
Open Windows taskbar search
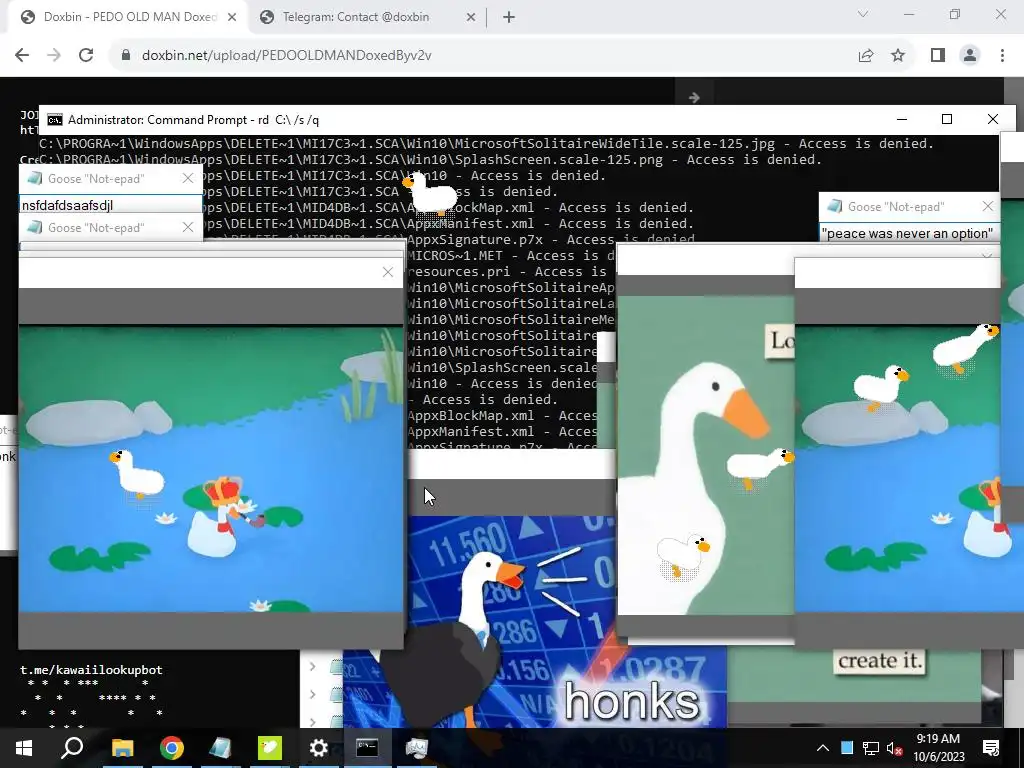(72, 747)
